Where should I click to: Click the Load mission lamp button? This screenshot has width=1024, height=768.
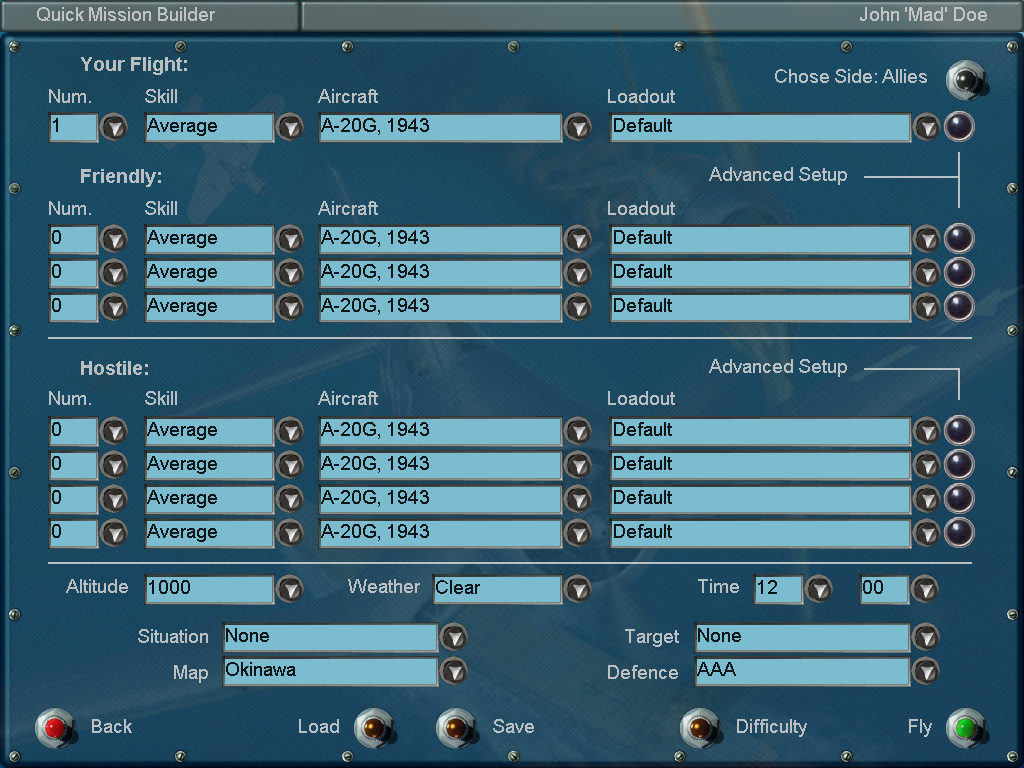coord(375,728)
